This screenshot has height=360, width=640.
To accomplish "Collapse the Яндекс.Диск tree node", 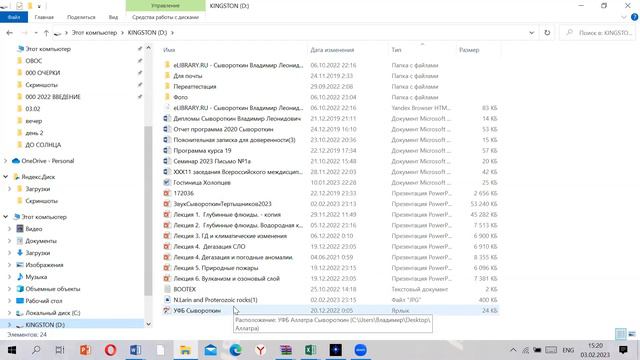I will [6, 177].
